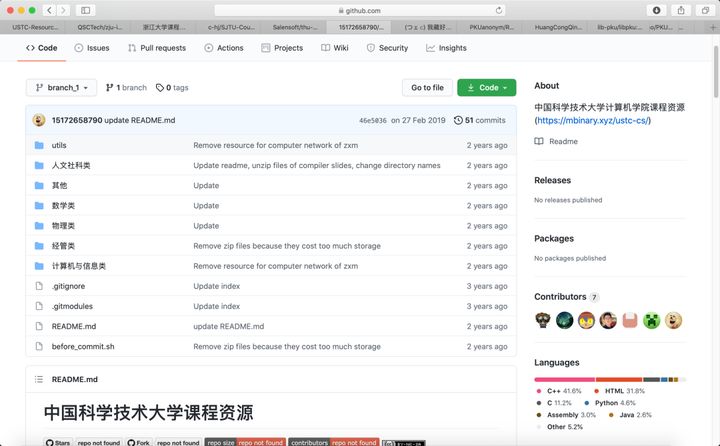Open the 人文社科类 folder icon

coord(39,165)
